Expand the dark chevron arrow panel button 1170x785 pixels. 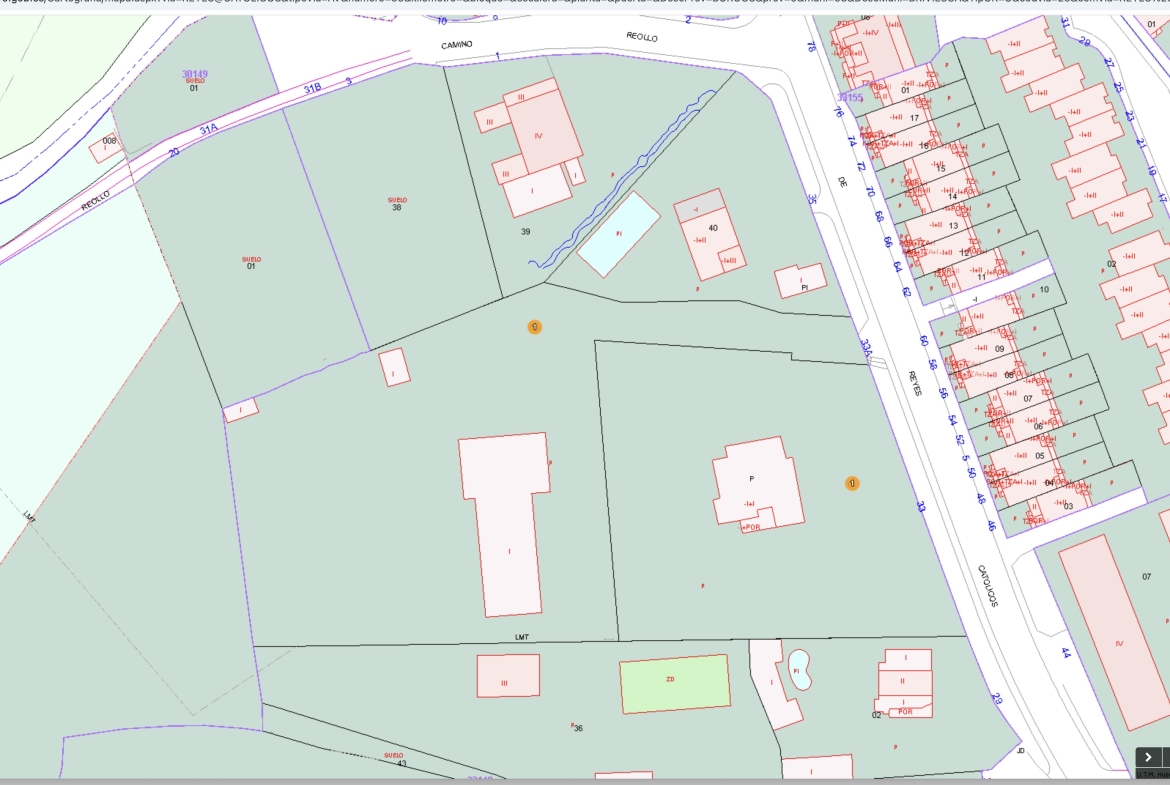pos(1148,757)
